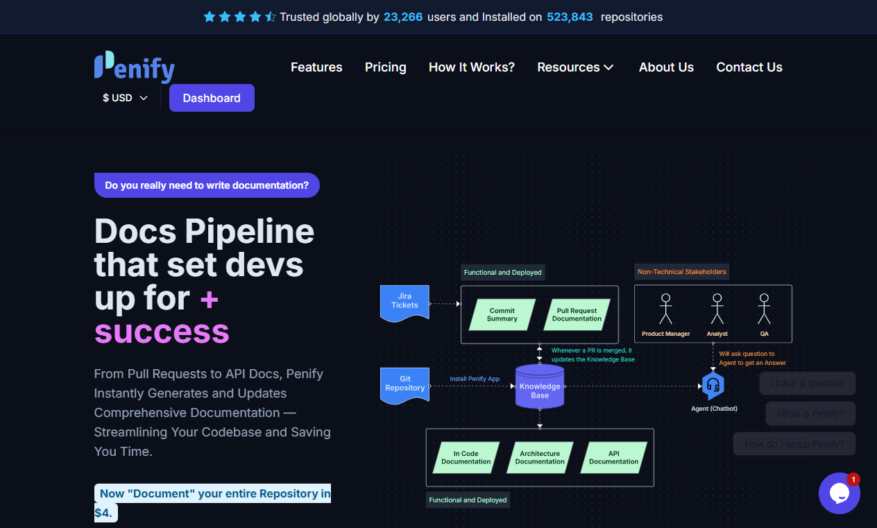Open Contact Us page

tap(749, 67)
